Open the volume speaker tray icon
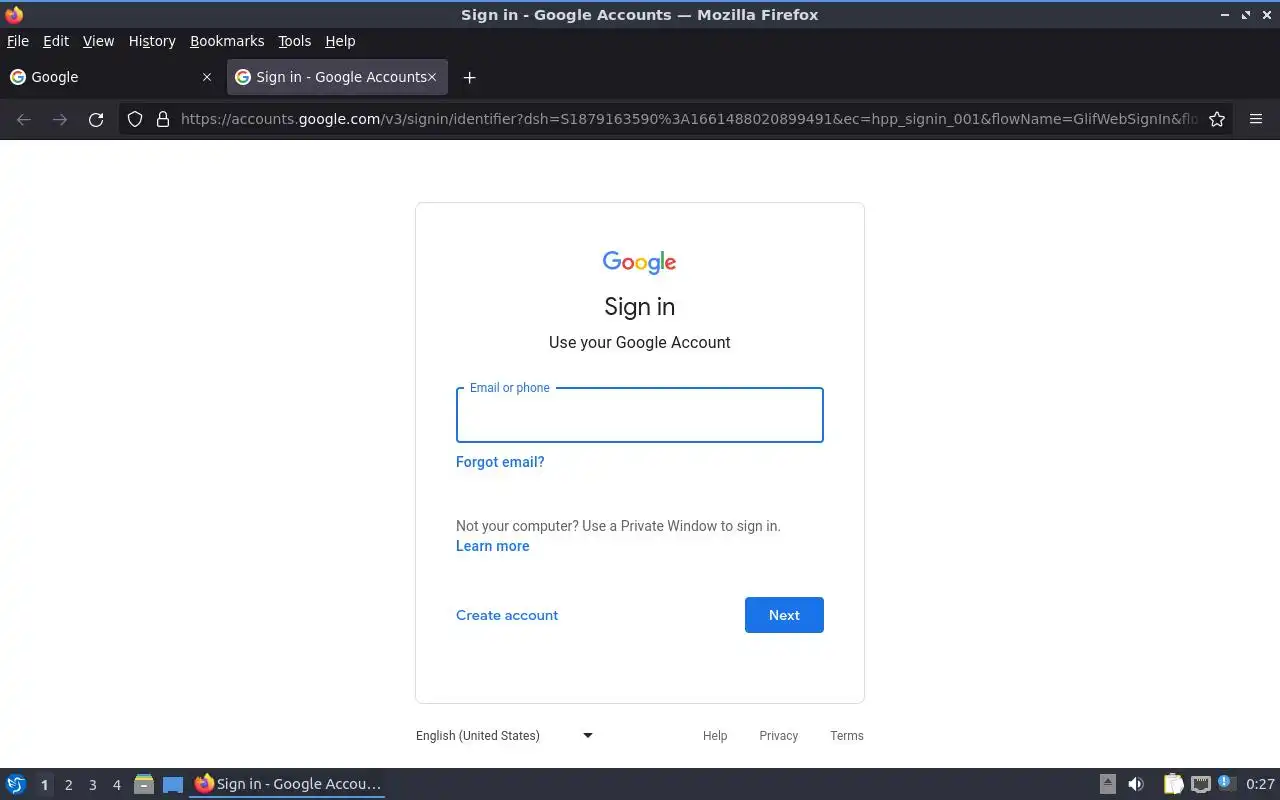 point(1136,784)
